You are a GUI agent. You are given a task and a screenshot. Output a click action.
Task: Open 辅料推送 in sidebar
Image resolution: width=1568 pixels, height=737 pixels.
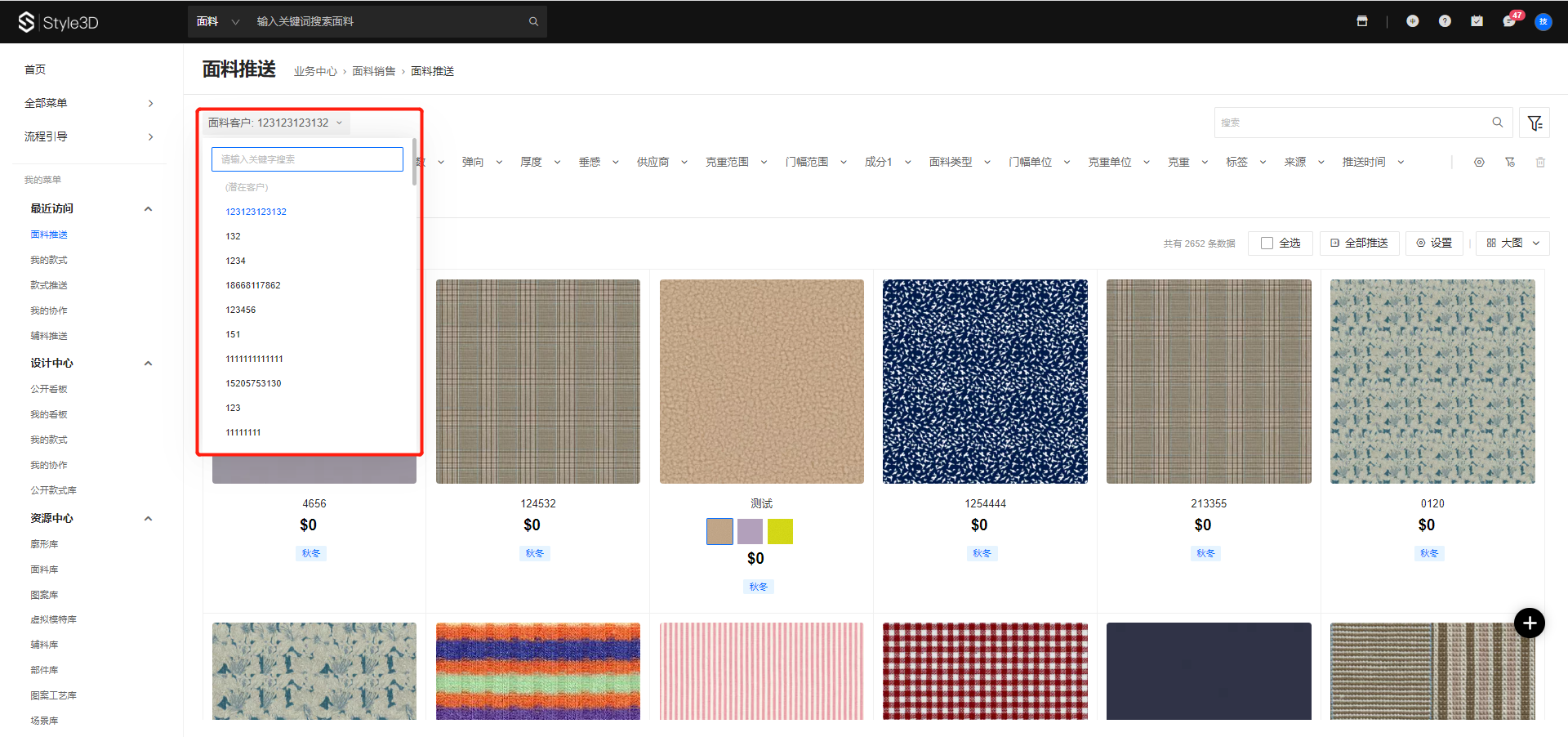coord(49,336)
